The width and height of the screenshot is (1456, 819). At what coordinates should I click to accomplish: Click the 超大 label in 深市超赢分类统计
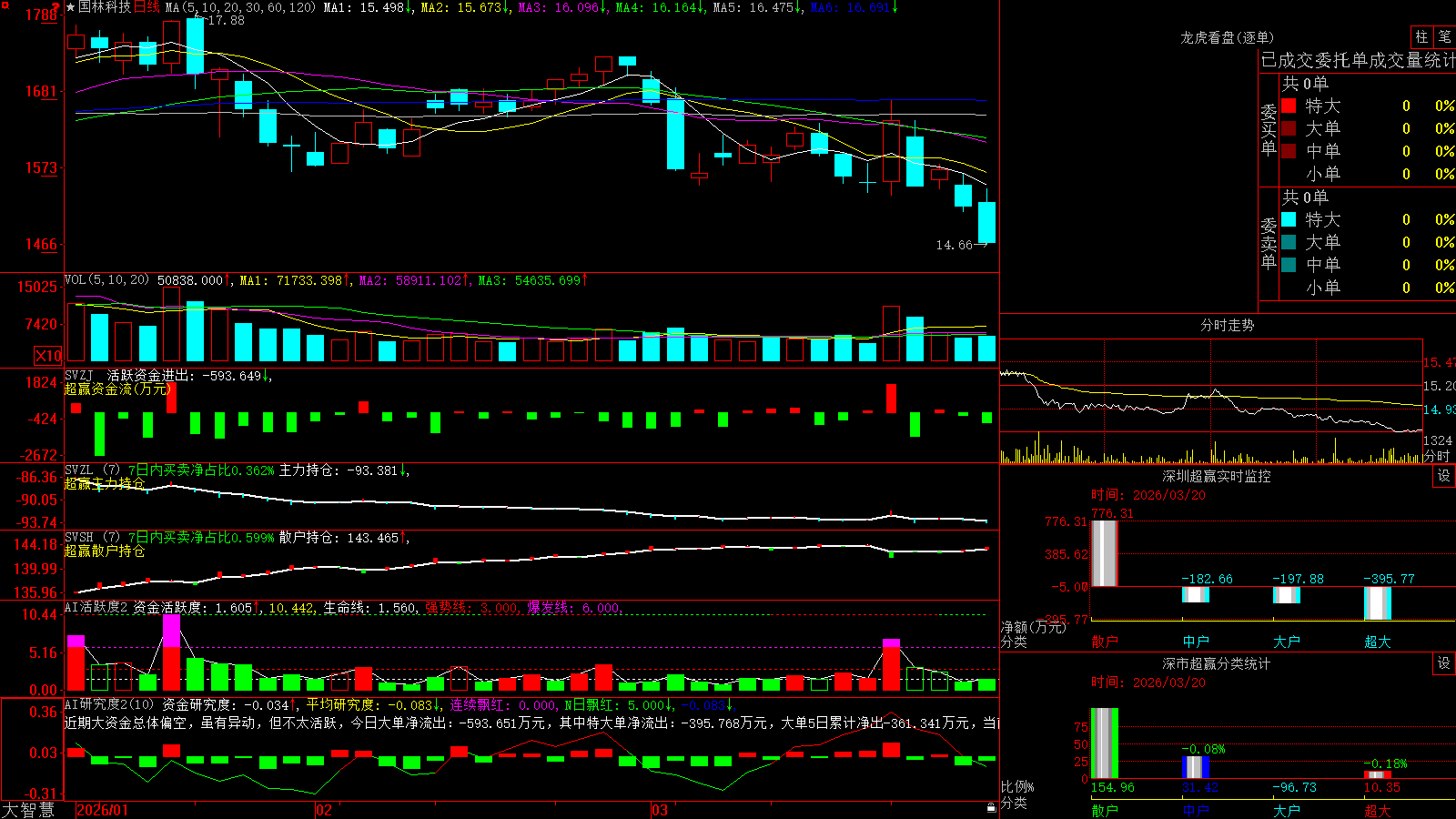point(1378,810)
